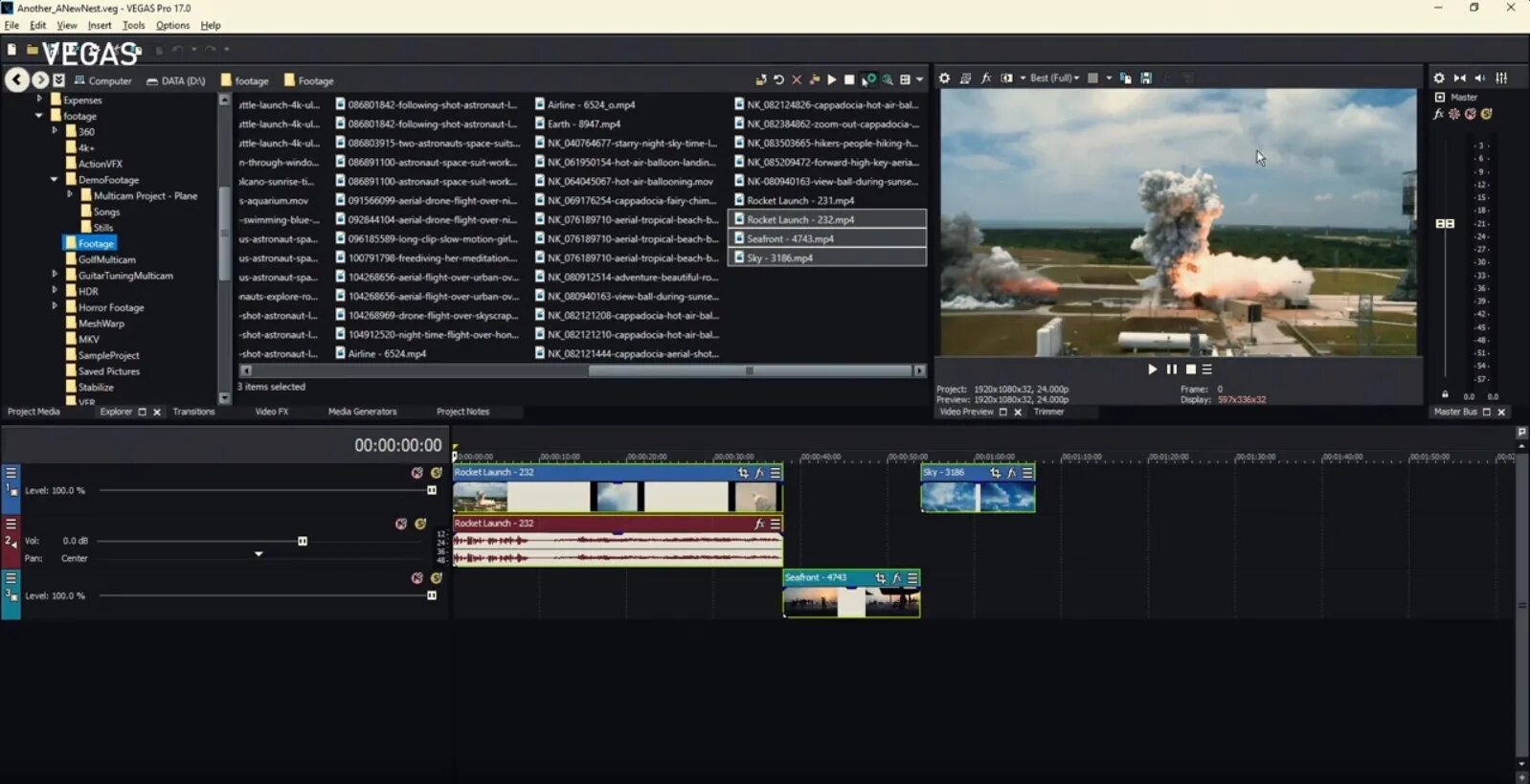1530x784 pixels.
Task: Solo video track 1
Action: click(437, 473)
